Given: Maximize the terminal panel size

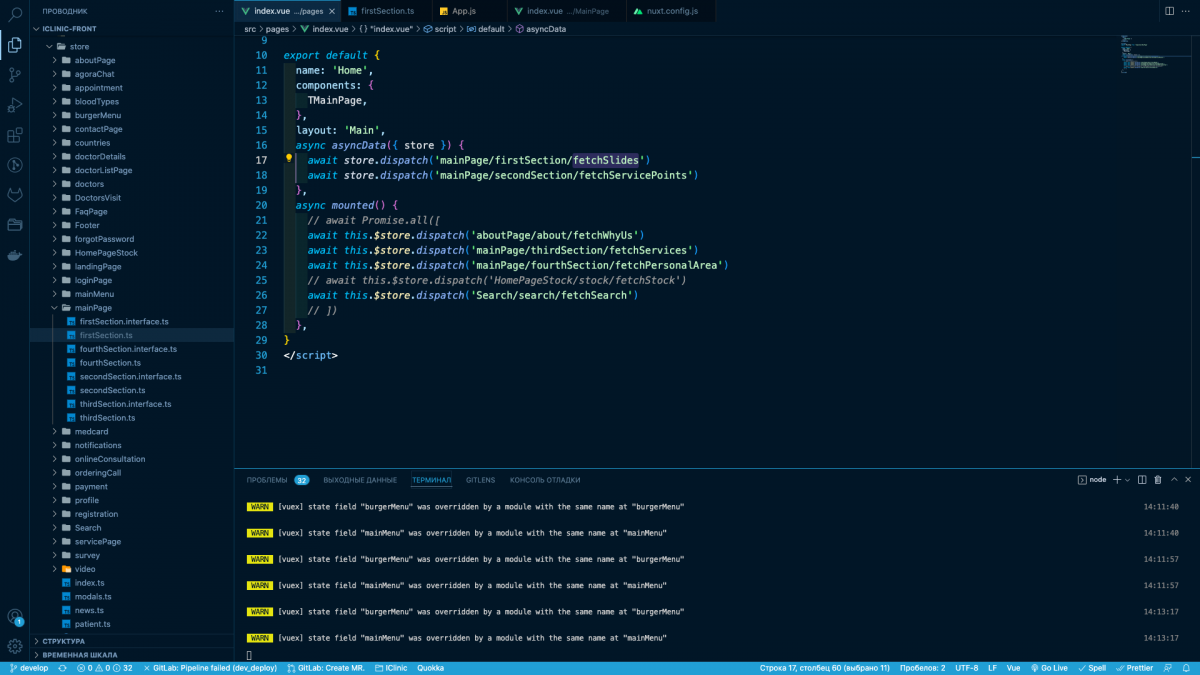Looking at the screenshot, I should pyautogui.click(x=1173, y=480).
